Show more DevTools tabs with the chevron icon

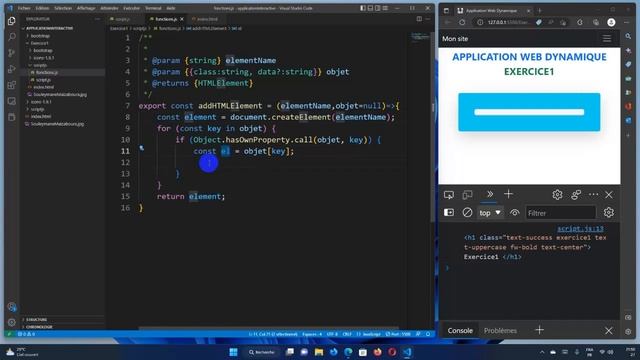coord(489,194)
